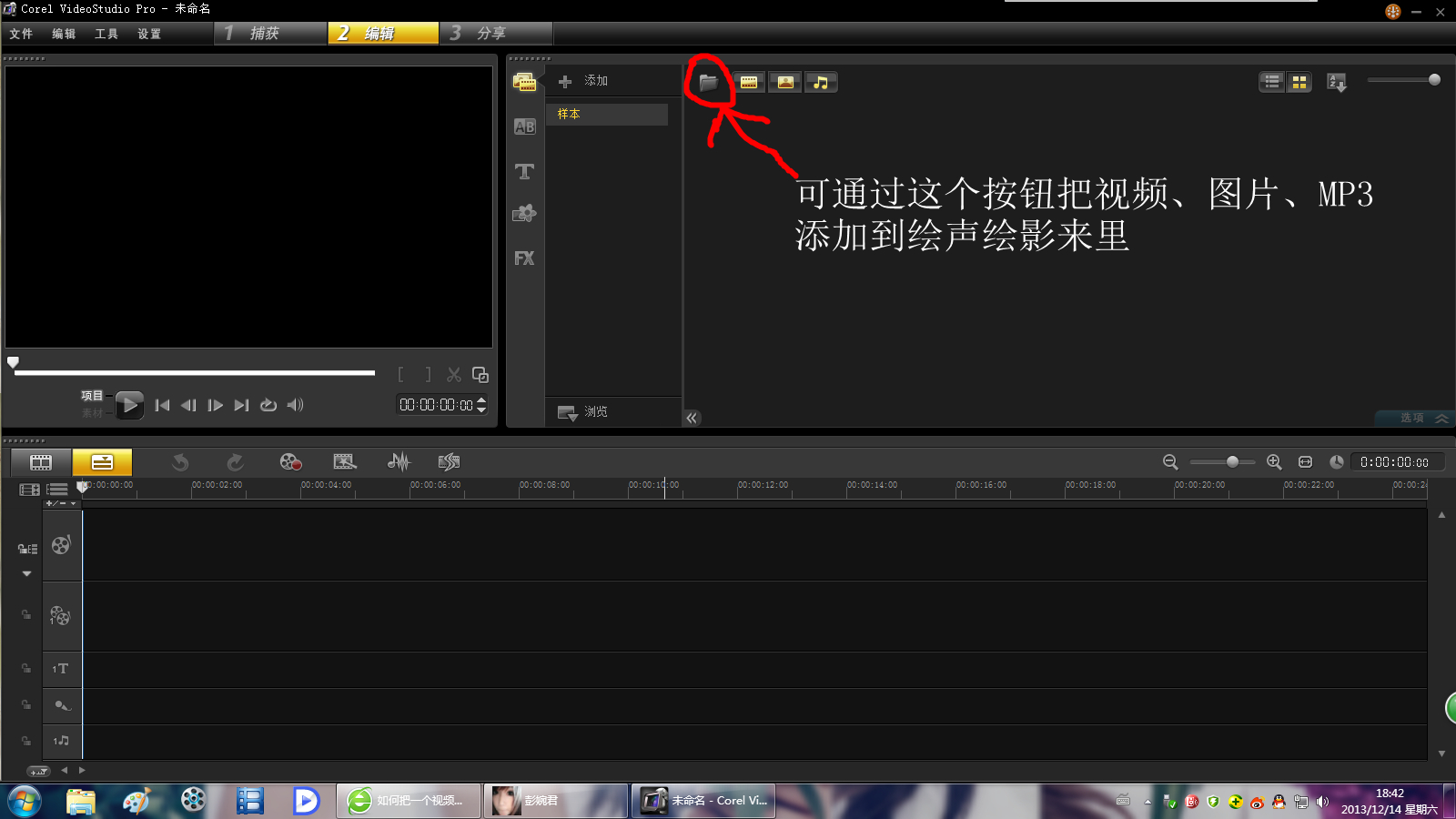This screenshot has width=1456, height=819.
Task: Switch to Storyboard view
Action: (x=41, y=462)
